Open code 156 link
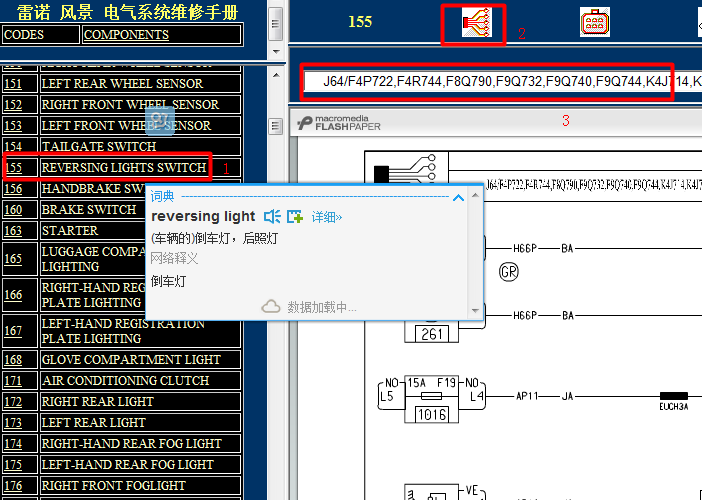The image size is (702, 500). pos(13,189)
